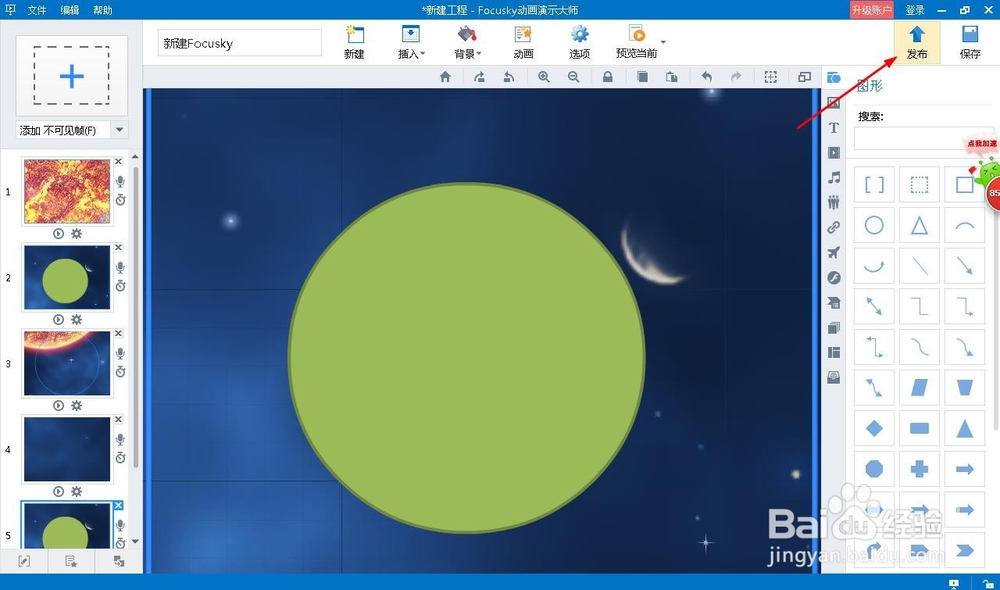Open the hyperlink tool in sidebar

[834, 227]
